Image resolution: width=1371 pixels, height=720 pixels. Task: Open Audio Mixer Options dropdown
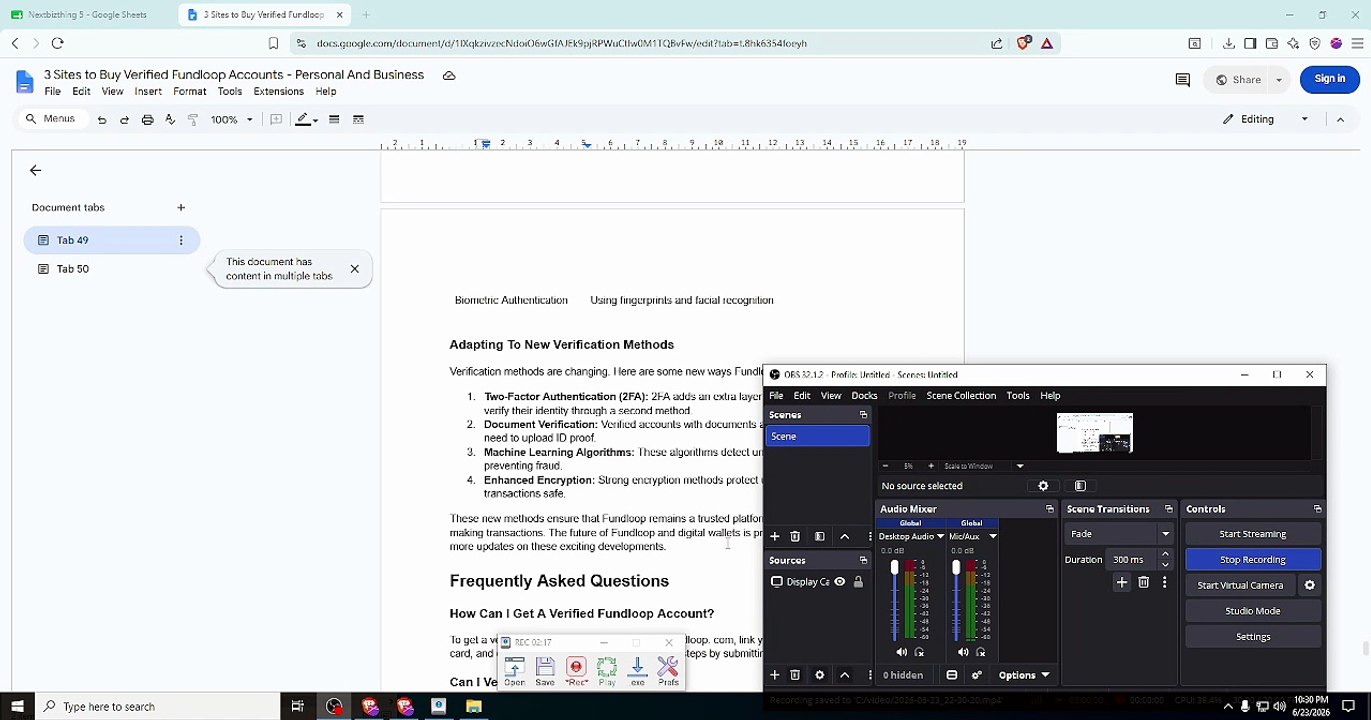point(1024,676)
